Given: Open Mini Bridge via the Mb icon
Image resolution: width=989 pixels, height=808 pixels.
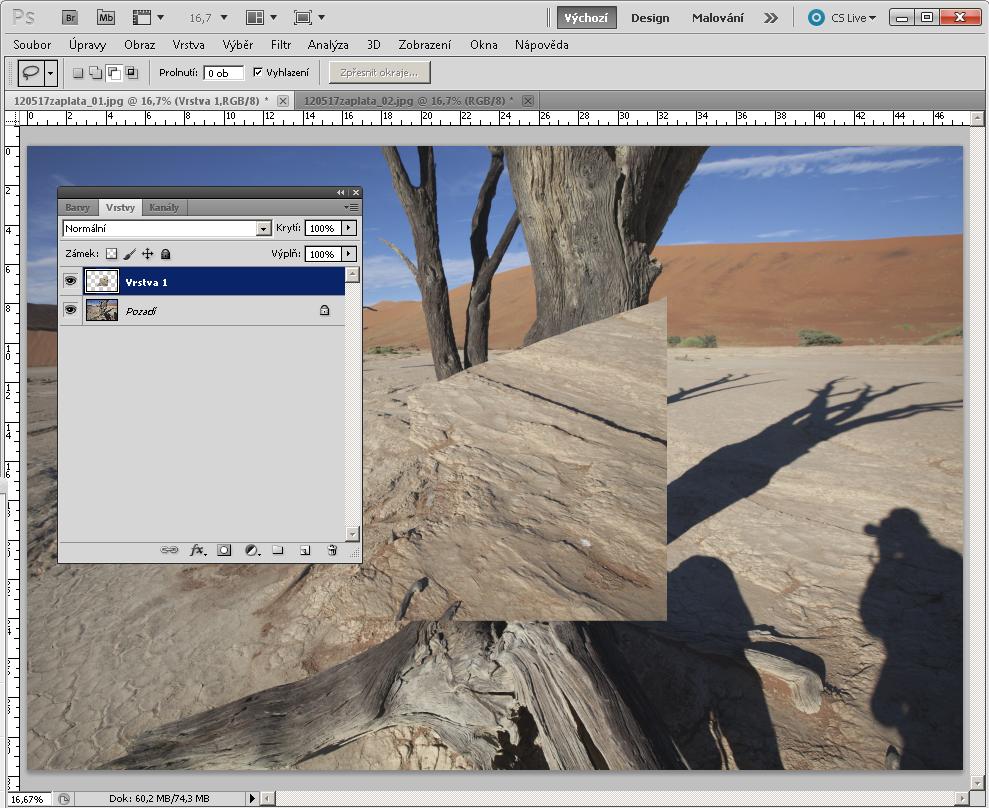Looking at the screenshot, I should tap(105, 17).
